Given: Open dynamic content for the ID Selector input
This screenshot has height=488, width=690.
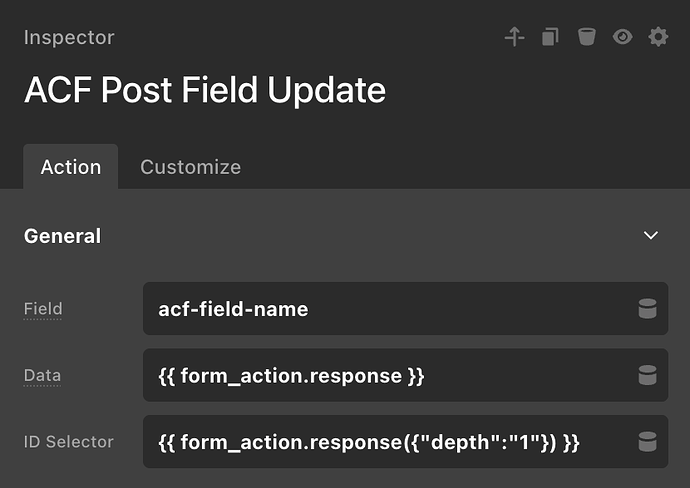Looking at the screenshot, I should (x=647, y=441).
